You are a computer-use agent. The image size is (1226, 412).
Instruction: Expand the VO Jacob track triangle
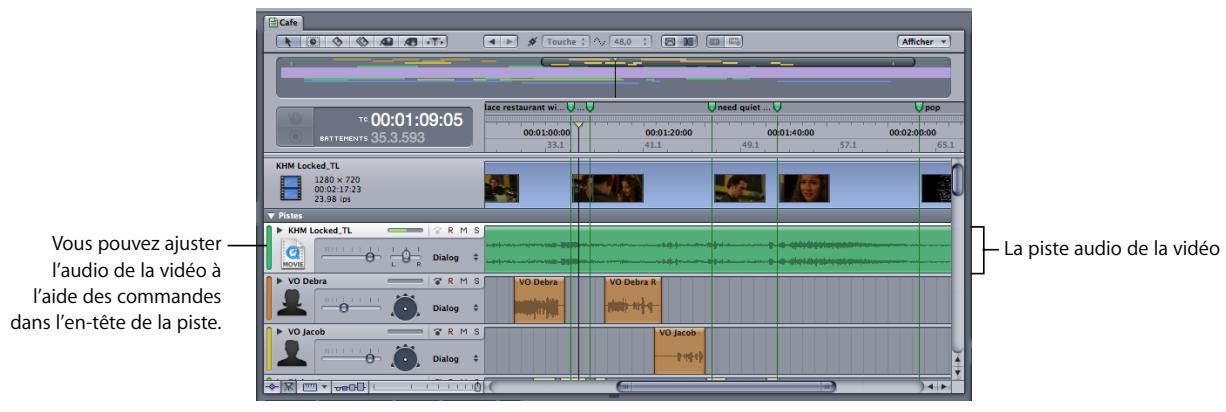[x=281, y=333]
